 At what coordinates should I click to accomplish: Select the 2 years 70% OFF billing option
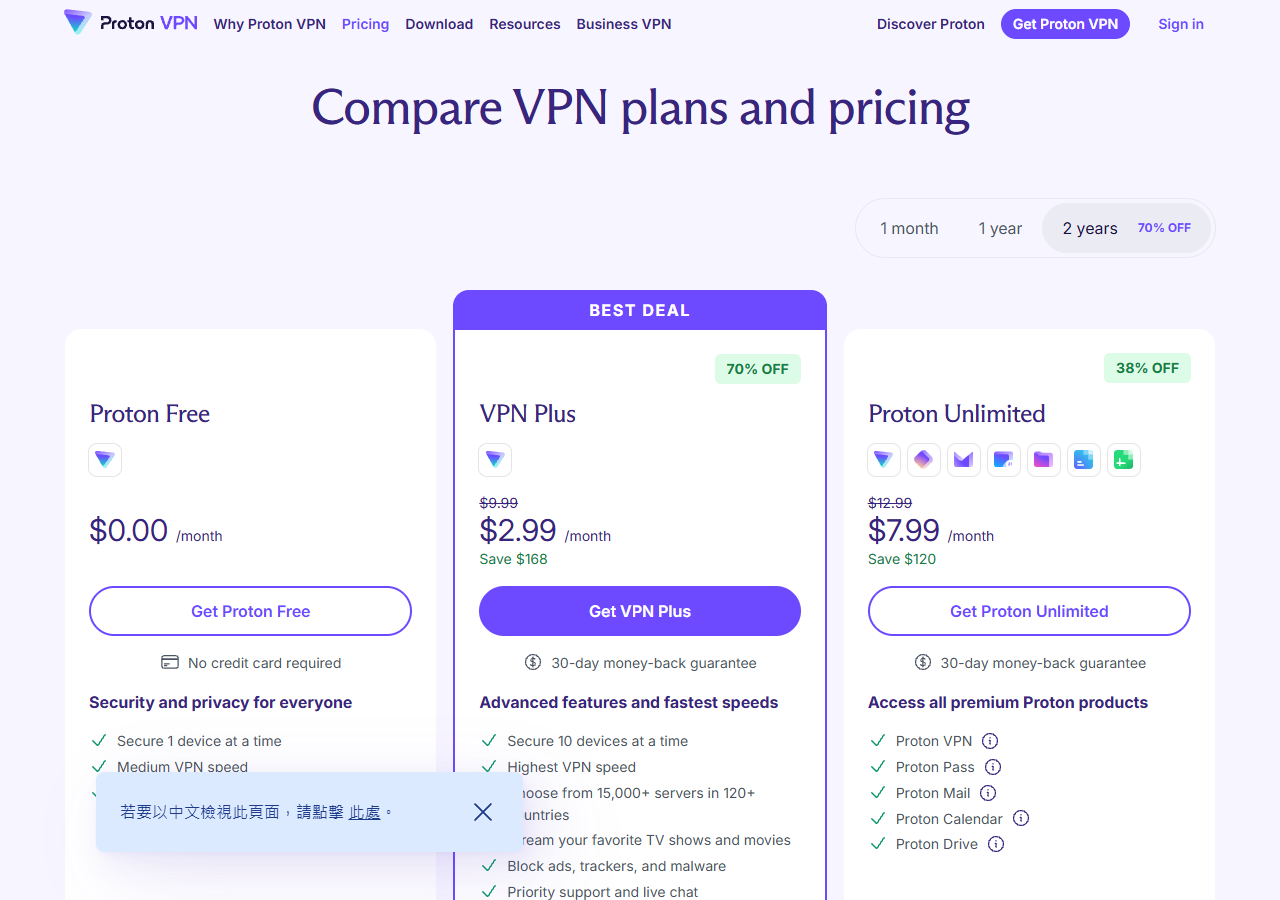[x=1090, y=228]
